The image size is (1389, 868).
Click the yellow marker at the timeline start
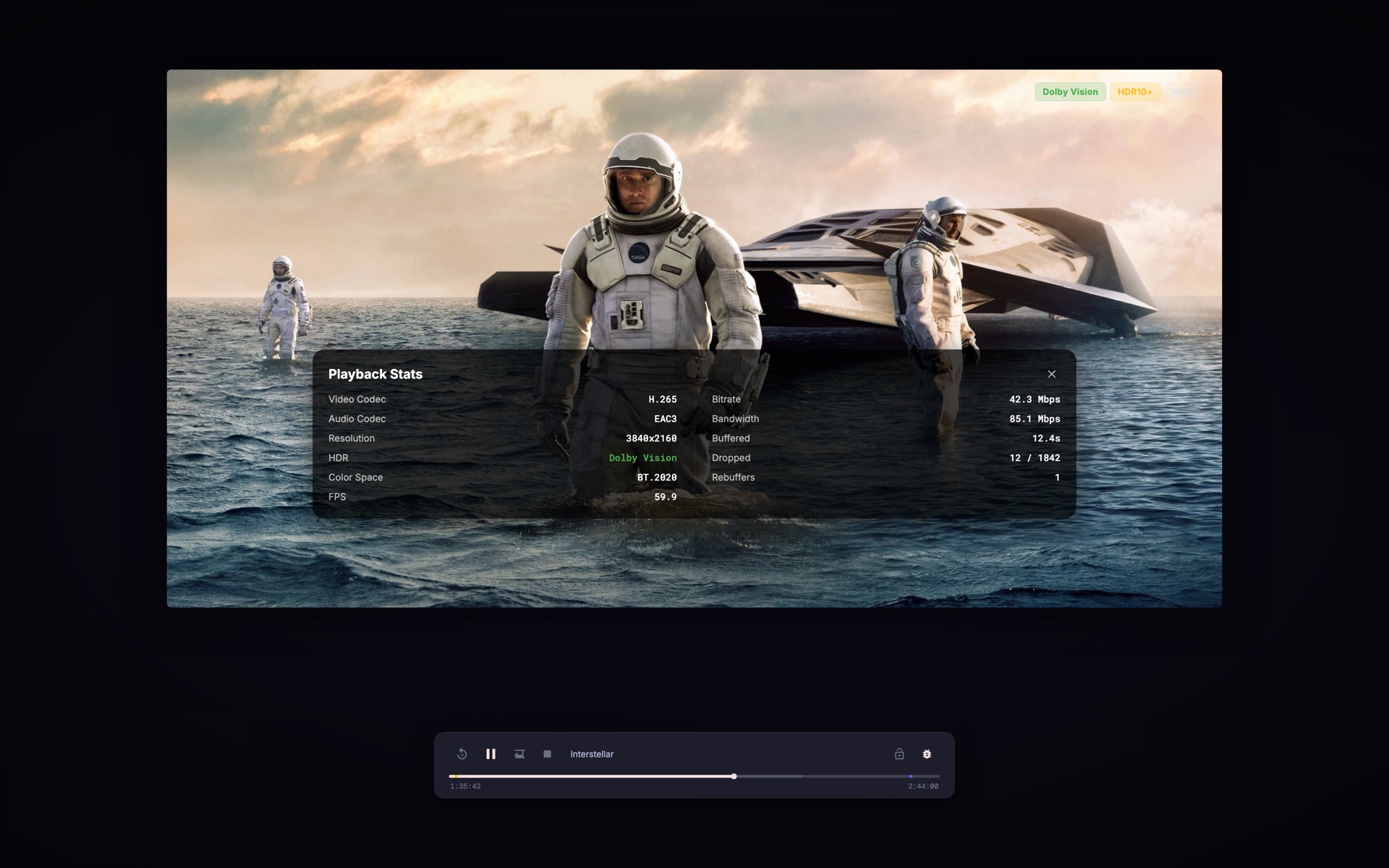coord(456,776)
